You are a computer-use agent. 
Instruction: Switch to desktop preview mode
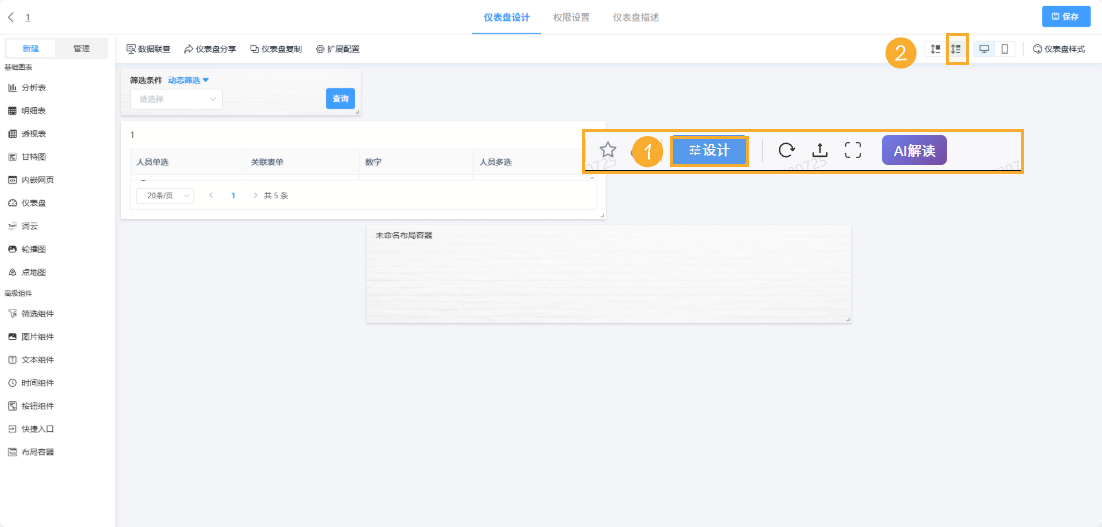(984, 49)
